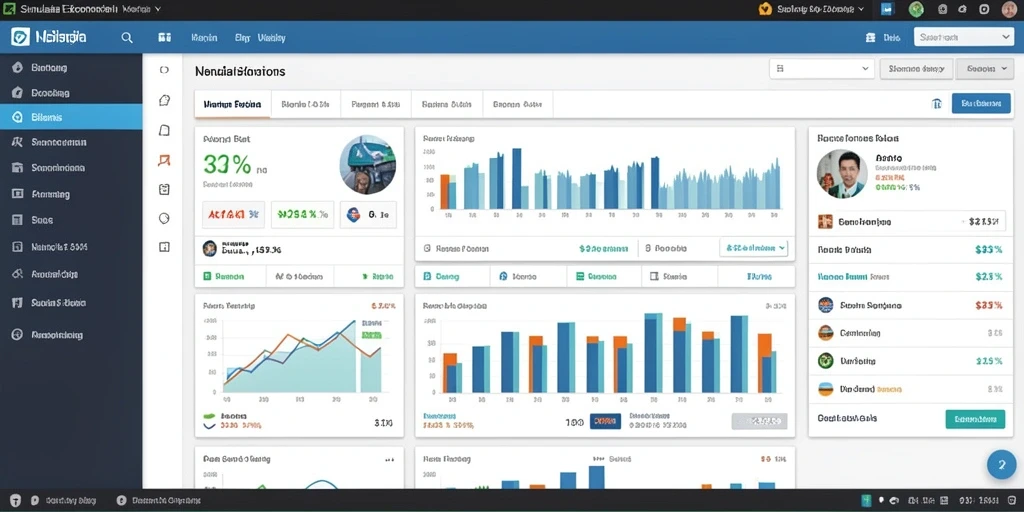Click the teal button at the bottom of the right panel

click(x=975, y=419)
